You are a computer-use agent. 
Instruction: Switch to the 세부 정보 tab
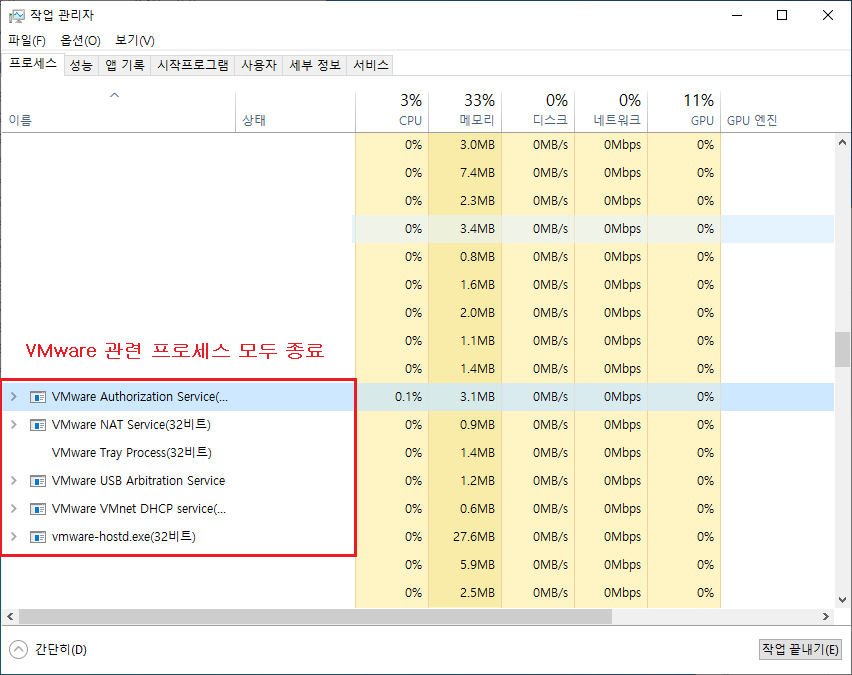315,65
